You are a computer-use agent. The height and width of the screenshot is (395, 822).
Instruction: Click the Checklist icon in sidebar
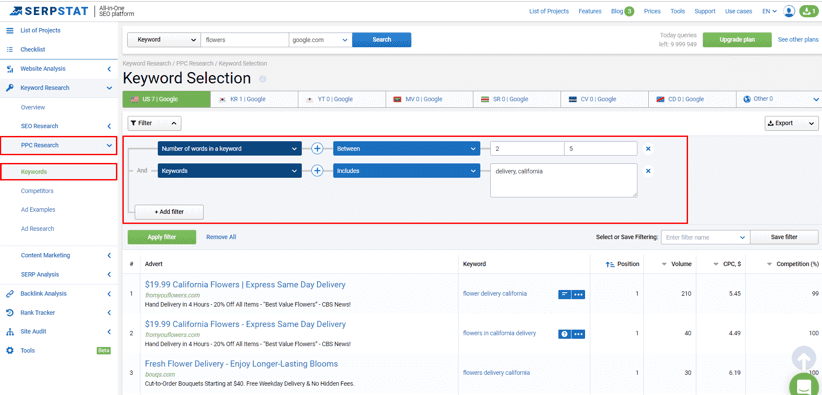pyautogui.click(x=9, y=50)
